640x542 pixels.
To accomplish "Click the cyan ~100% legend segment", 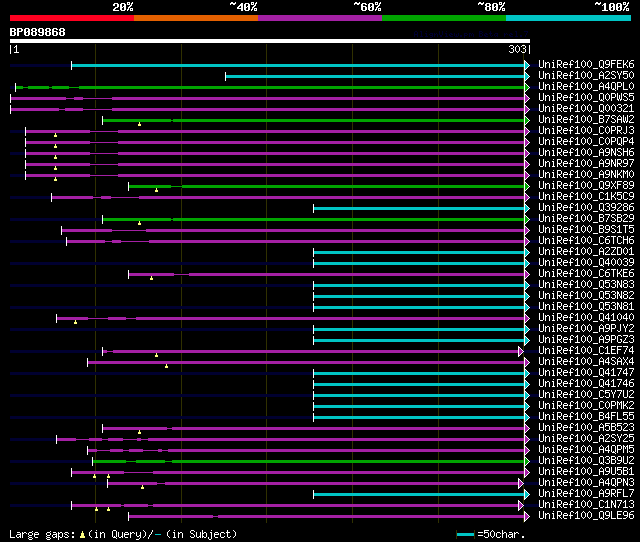I will pyautogui.click(x=568, y=18).
